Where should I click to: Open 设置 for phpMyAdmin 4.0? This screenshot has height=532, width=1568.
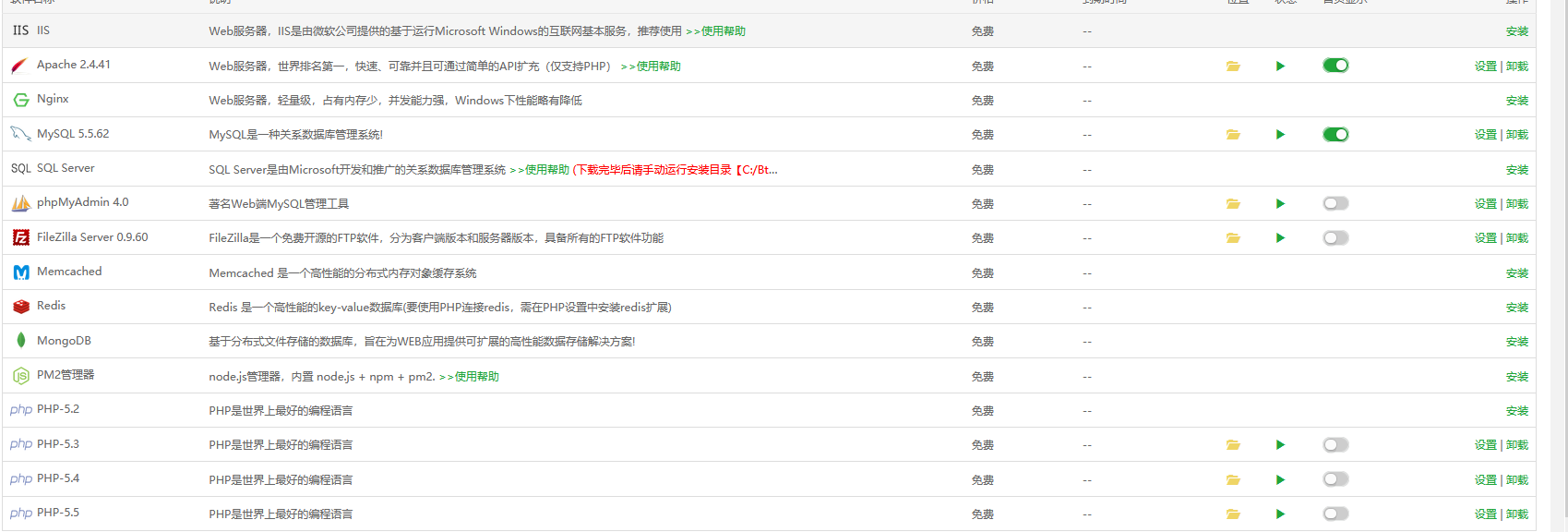coord(1486,204)
